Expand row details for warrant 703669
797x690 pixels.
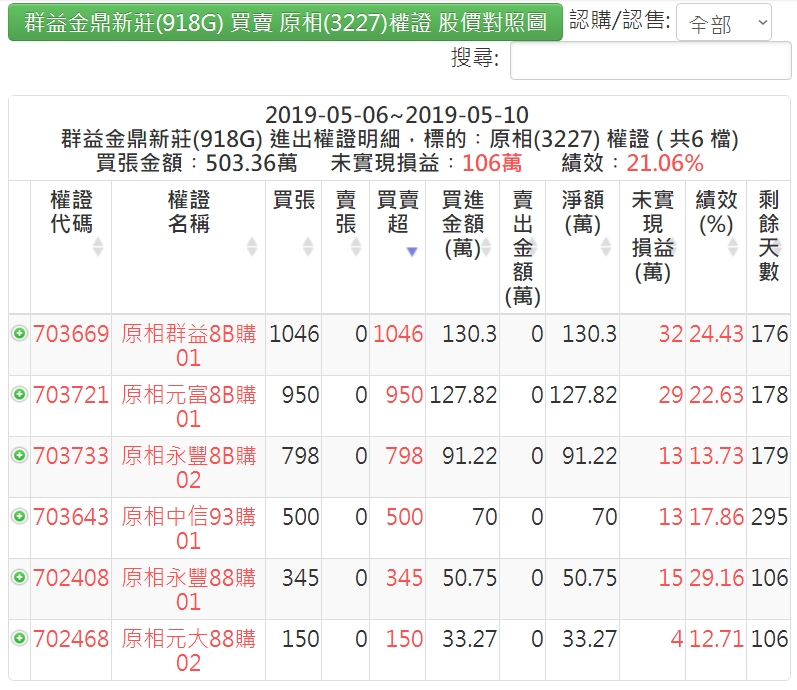coord(19,334)
